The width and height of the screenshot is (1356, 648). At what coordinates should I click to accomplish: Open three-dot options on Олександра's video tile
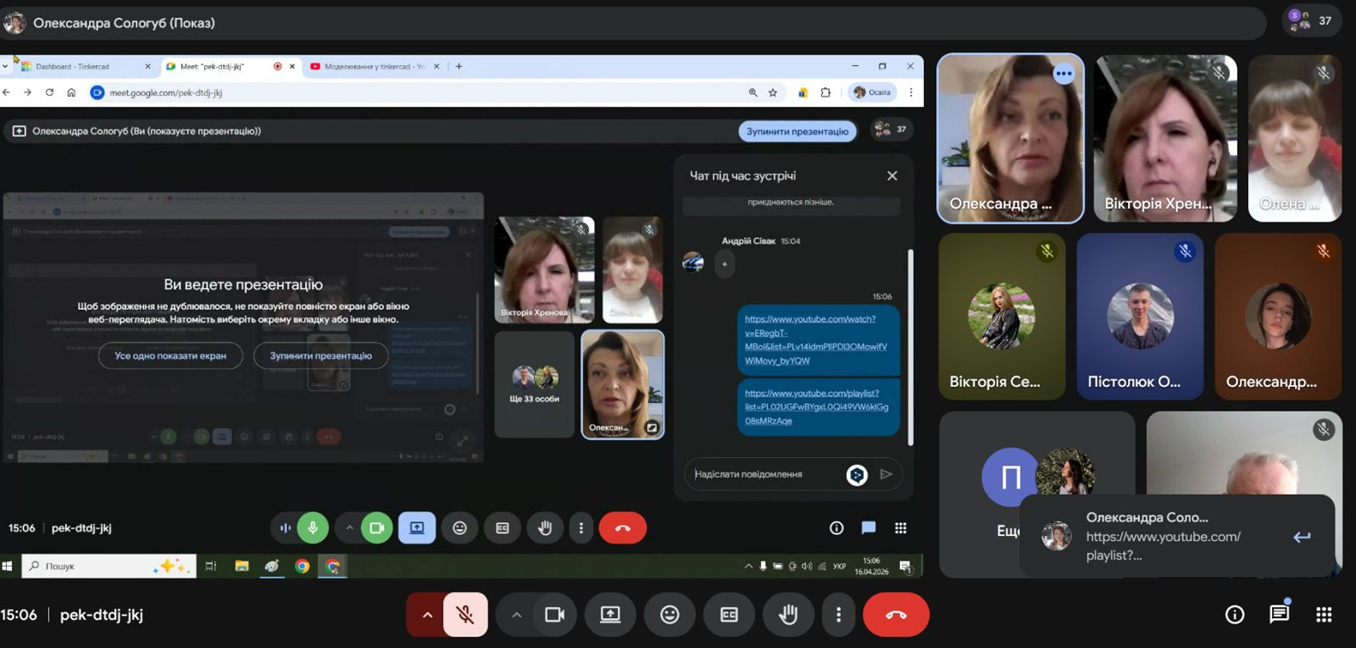pyautogui.click(x=1063, y=74)
